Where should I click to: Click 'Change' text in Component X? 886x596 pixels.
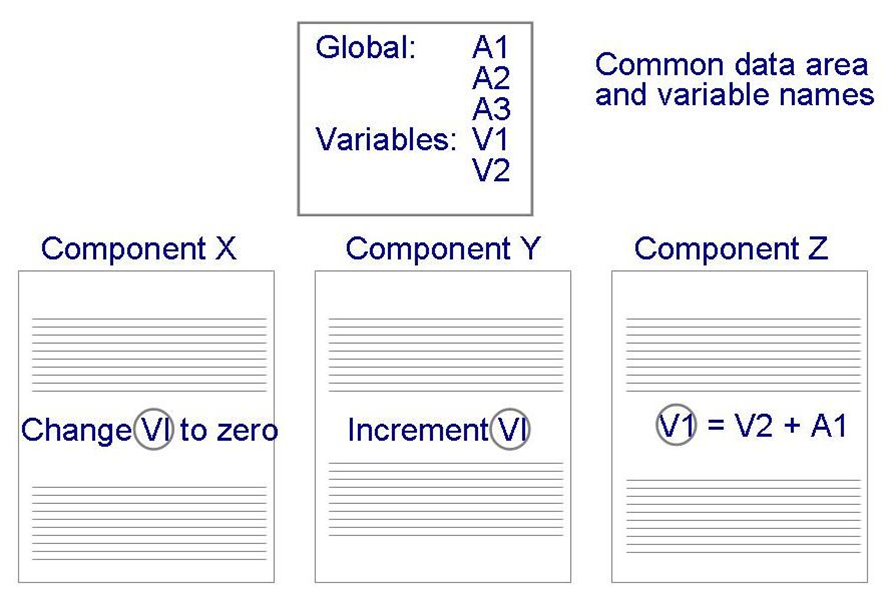pyautogui.click(x=76, y=430)
